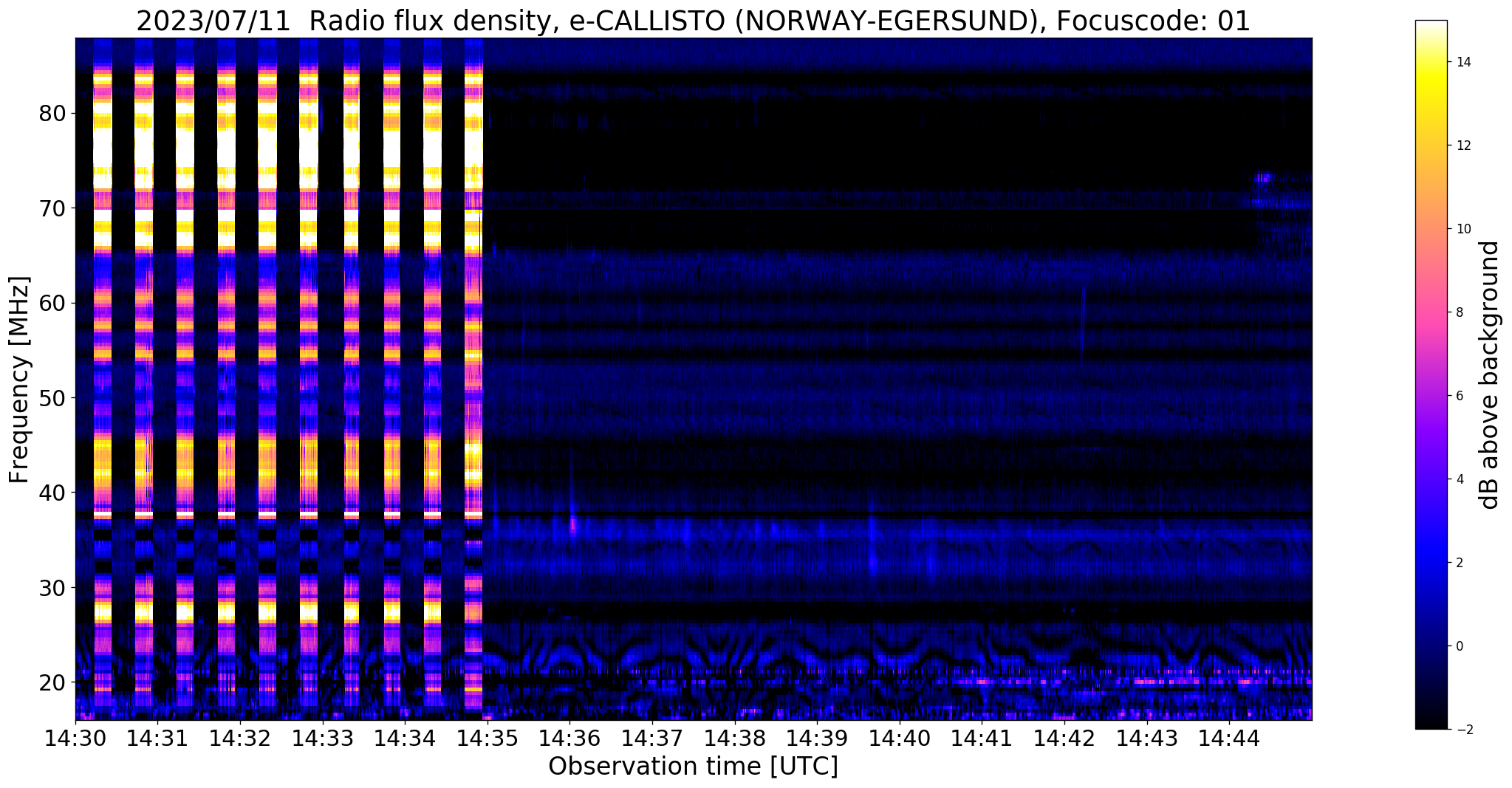Click the colorbar tick label 12
Viewport: 1512px width, 788px height.
(x=1463, y=145)
